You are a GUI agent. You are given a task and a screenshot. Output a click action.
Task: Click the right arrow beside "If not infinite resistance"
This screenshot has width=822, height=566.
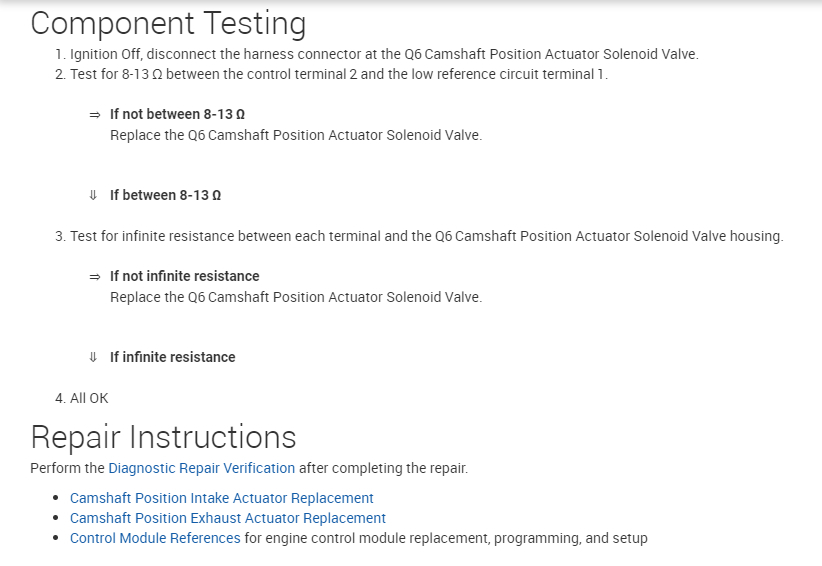click(94, 277)
